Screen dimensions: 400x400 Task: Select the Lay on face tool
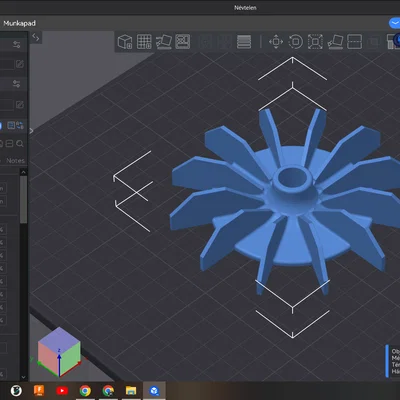[335, 42]
